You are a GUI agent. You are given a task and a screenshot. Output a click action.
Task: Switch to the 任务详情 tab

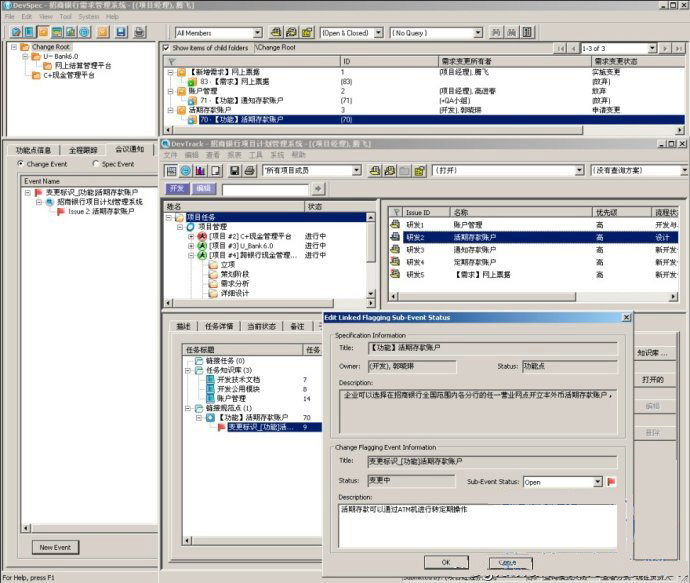[x=218, y=326]
